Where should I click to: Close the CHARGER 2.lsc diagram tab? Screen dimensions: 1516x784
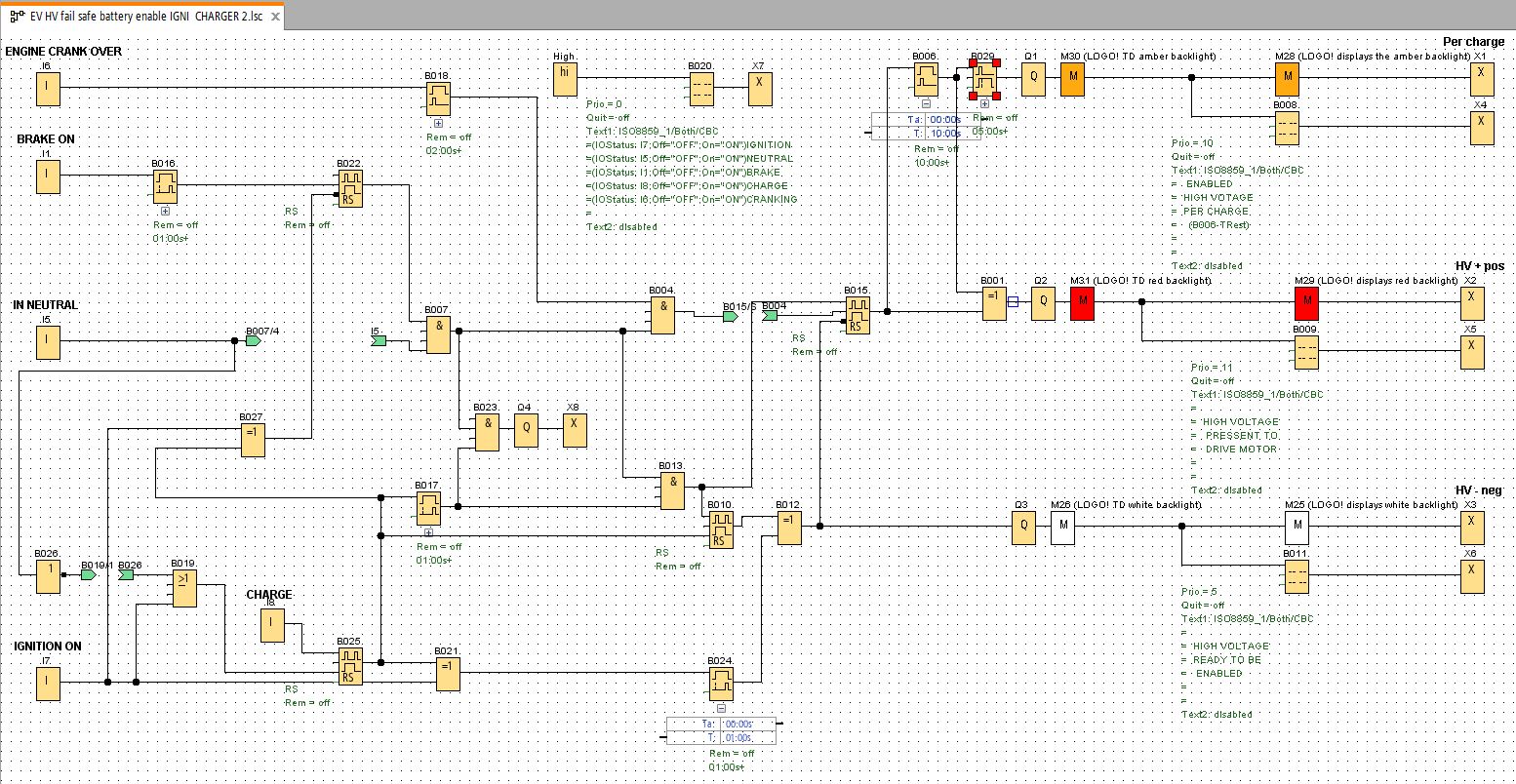click(x=275, y=17)
